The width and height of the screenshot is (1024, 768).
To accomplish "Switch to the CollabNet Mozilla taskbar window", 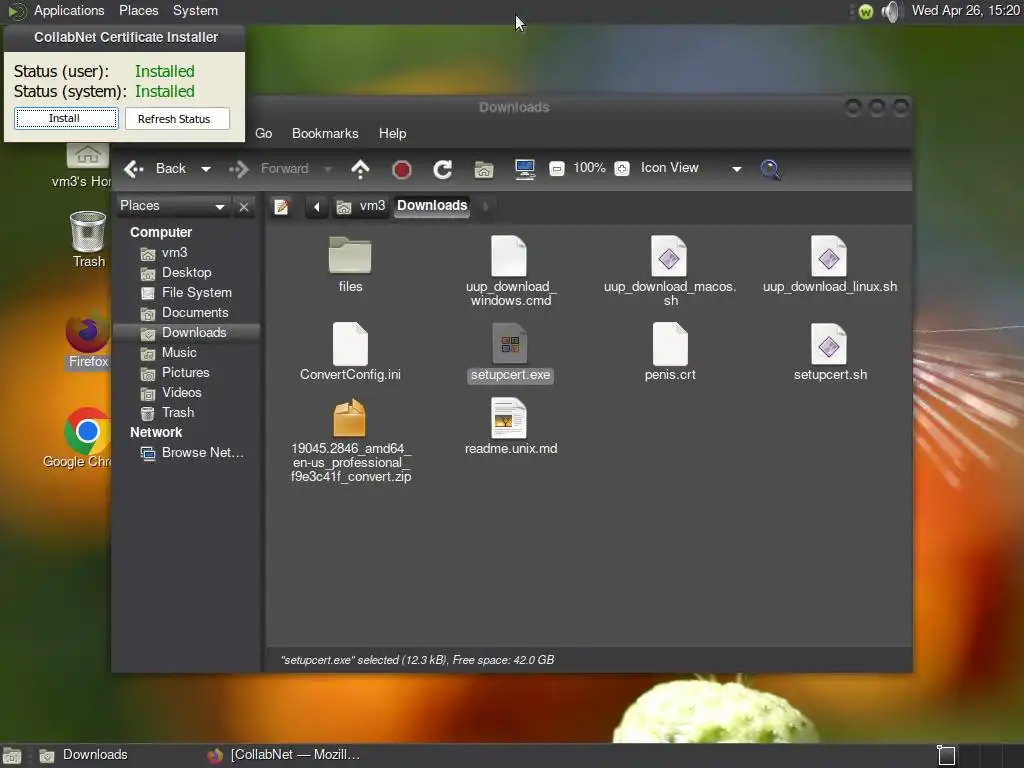I will tap(283, 755).
